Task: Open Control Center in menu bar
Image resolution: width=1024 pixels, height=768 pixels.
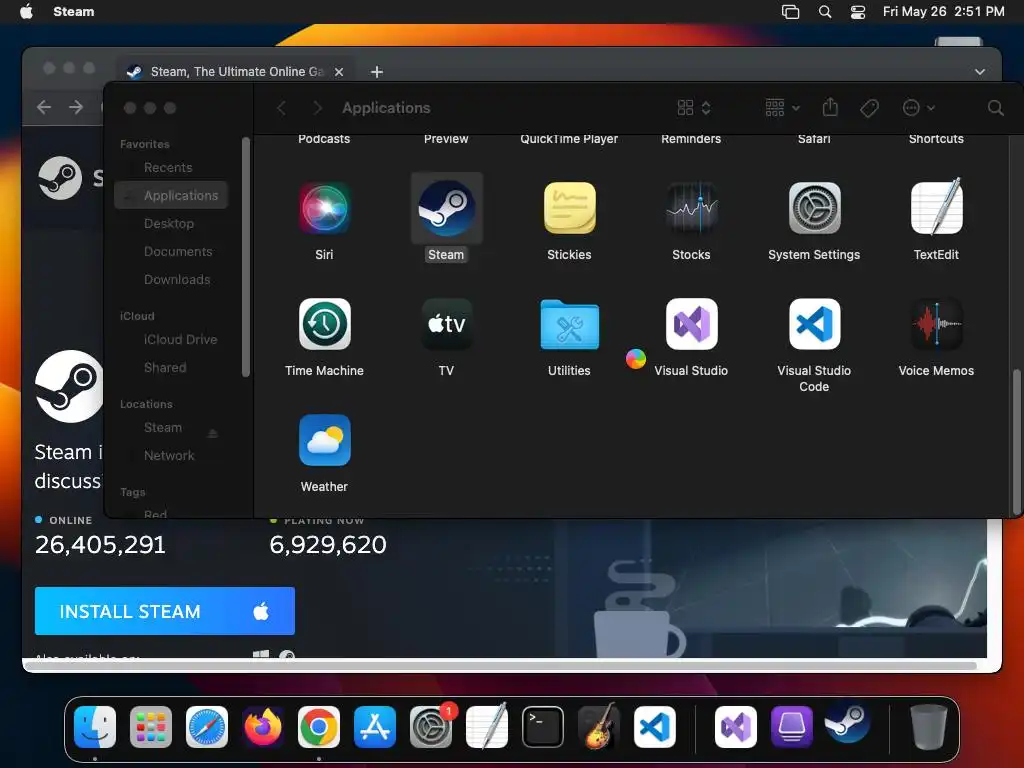Action: (857, 11)
